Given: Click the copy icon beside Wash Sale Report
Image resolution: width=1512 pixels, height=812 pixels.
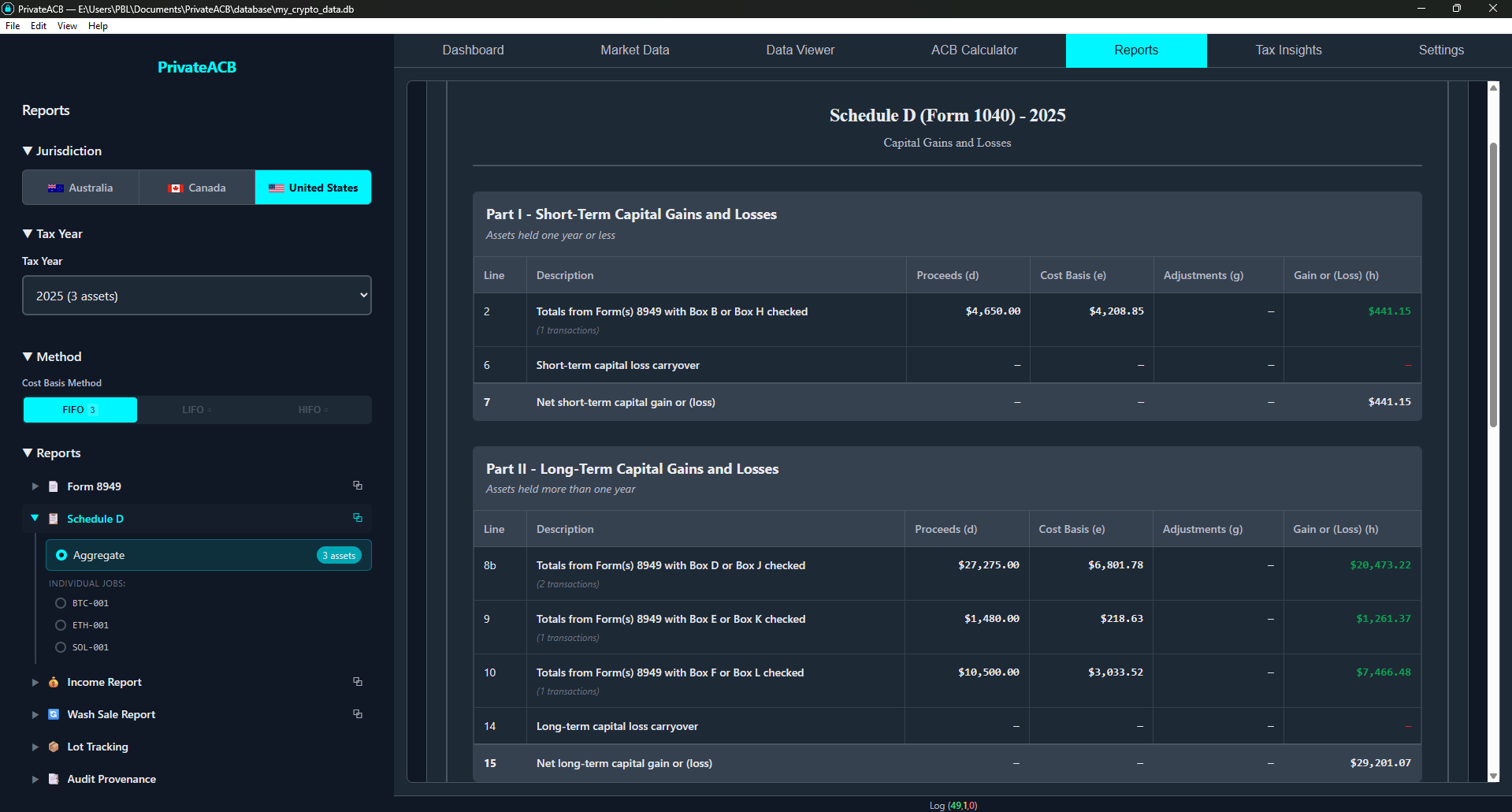Looking at the screenshot, I should pyautogui.click(x=358, y=714).
